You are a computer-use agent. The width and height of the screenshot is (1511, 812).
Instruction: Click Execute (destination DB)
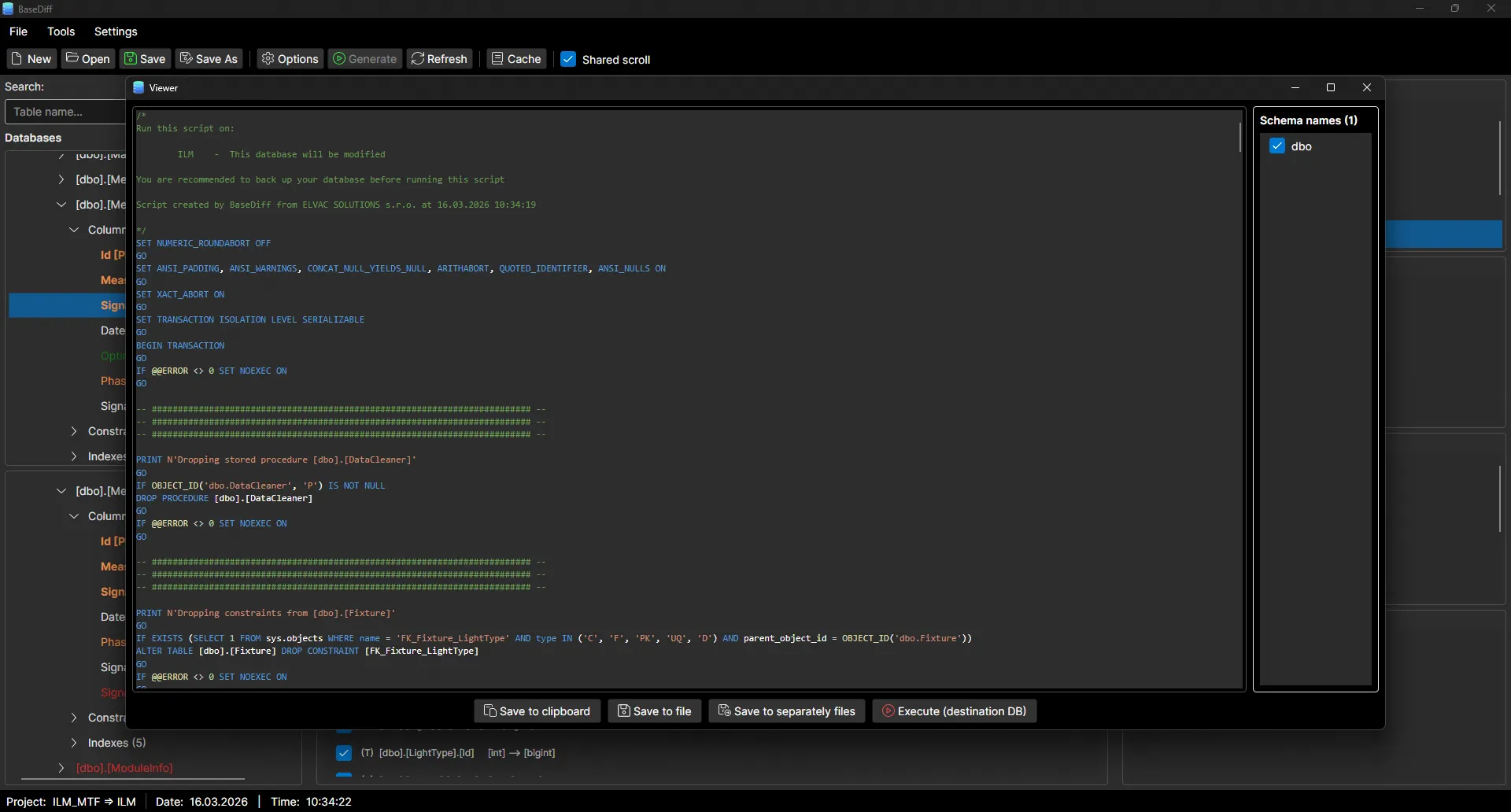point(954,710)
